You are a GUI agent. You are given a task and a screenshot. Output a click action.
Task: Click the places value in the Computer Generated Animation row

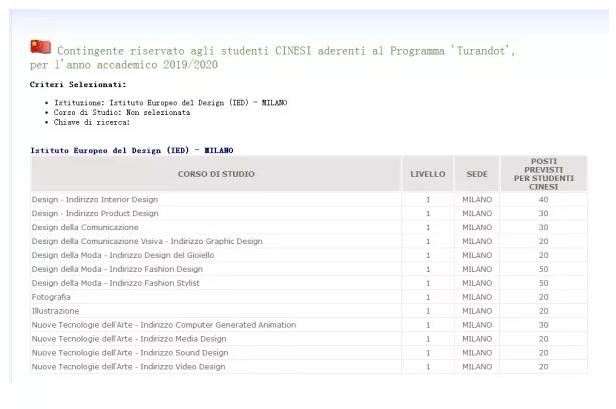click(x=543, y=325)
